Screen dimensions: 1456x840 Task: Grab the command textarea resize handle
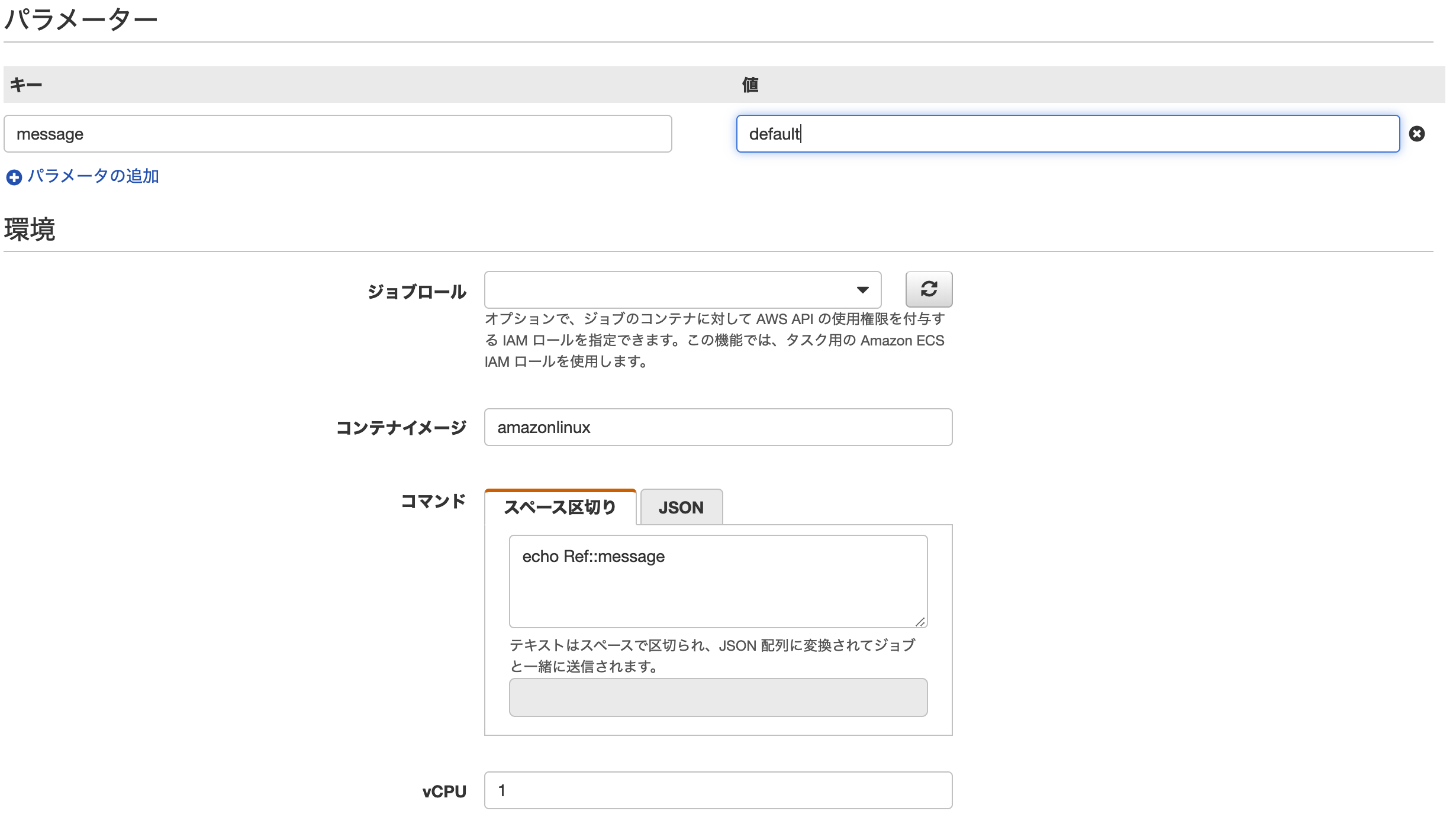(920, 622)
